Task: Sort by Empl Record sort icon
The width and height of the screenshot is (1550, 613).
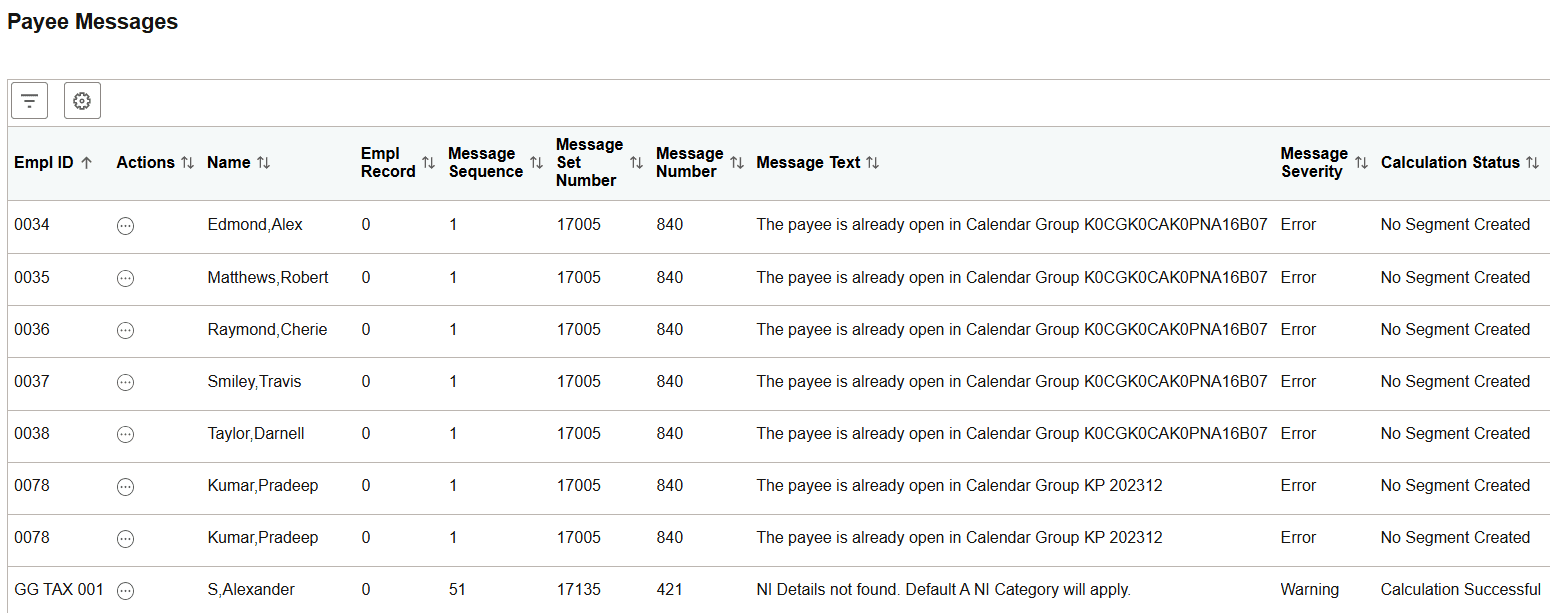Action: coord(428,163)
